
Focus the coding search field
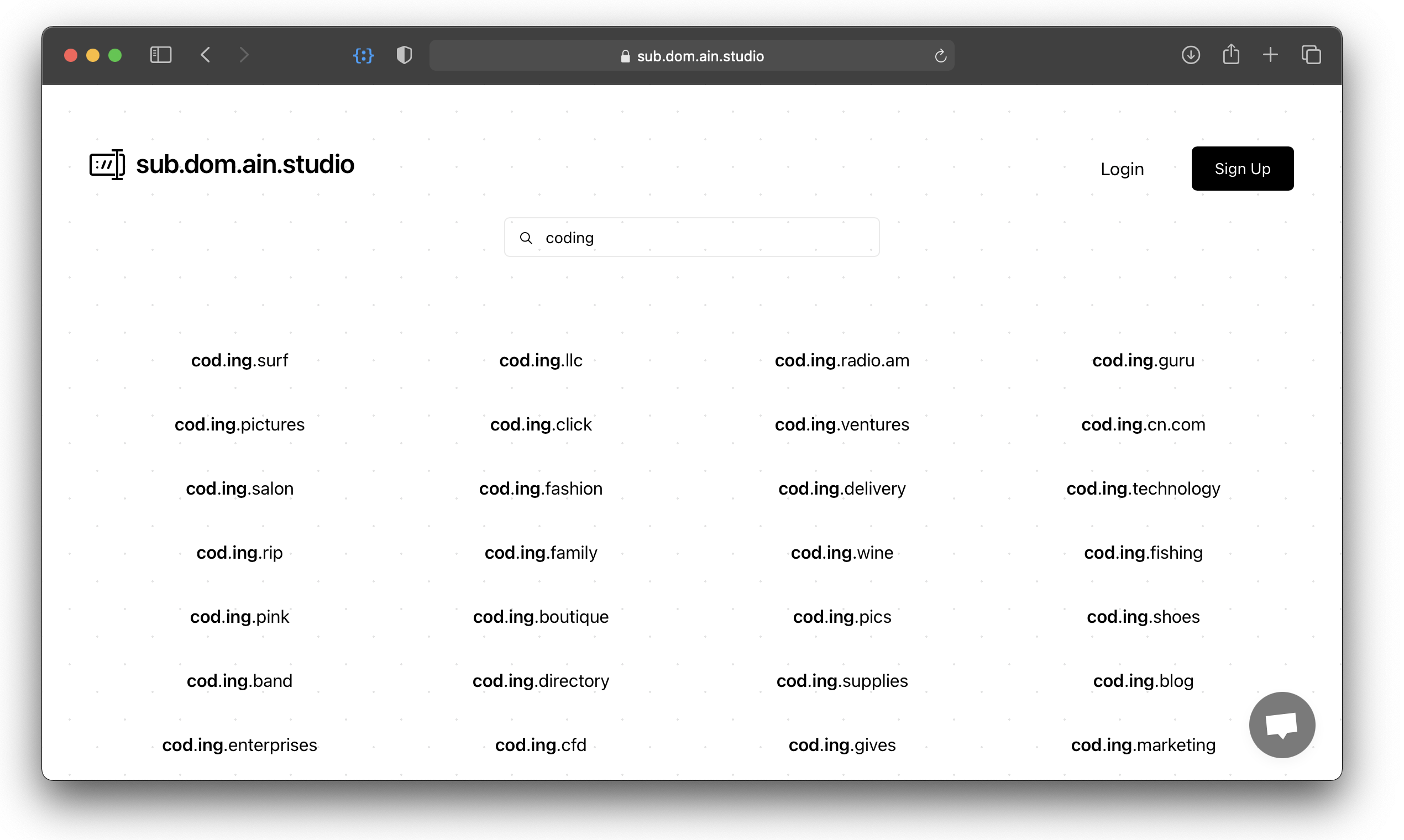click(692, 238)
